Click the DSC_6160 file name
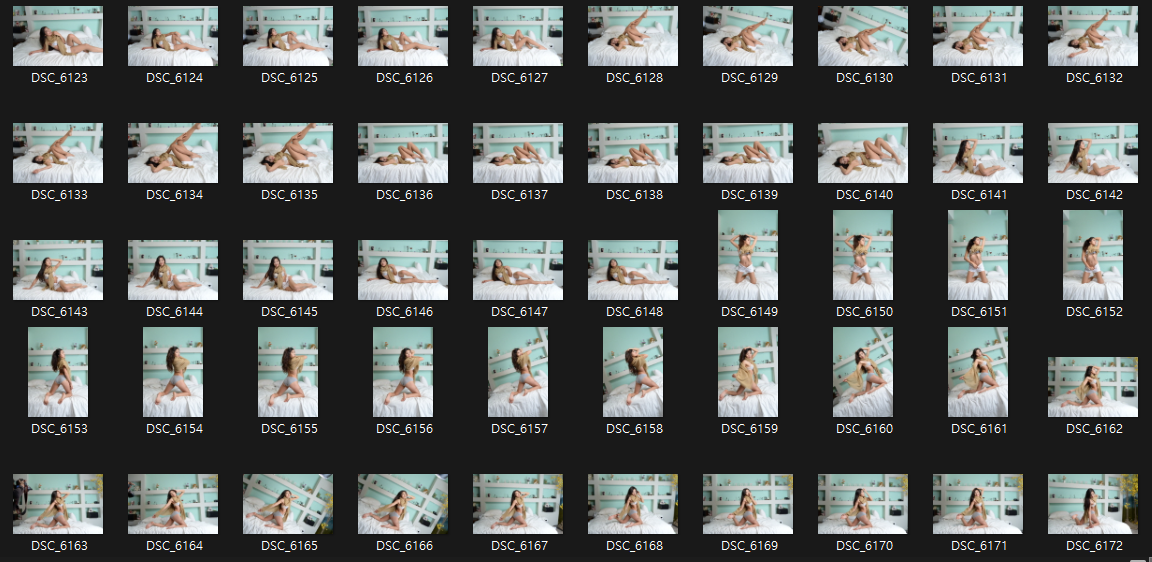This screenshot has width=1152, height=562. tap(863, 428)
